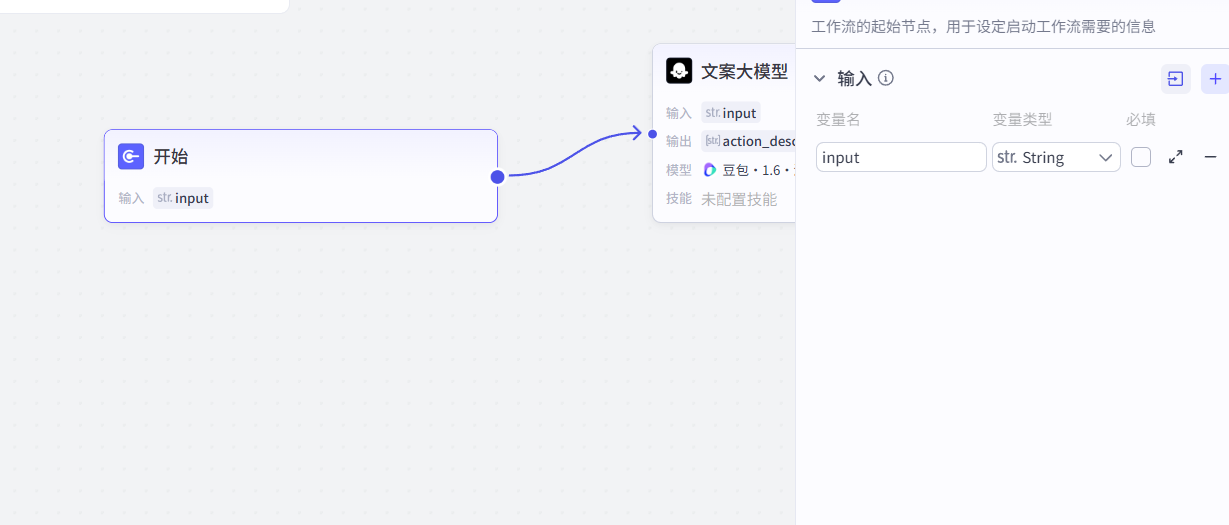Image resolution: width=1229 pixels, height=525 pixels.
Task: Click the import variables icon button
Action: tap(1175, 79)
